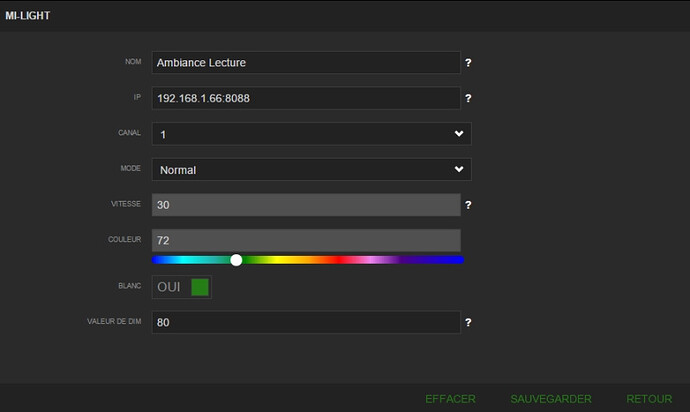Go back using RETOUR
690x412 pixels.
(649, 398)
